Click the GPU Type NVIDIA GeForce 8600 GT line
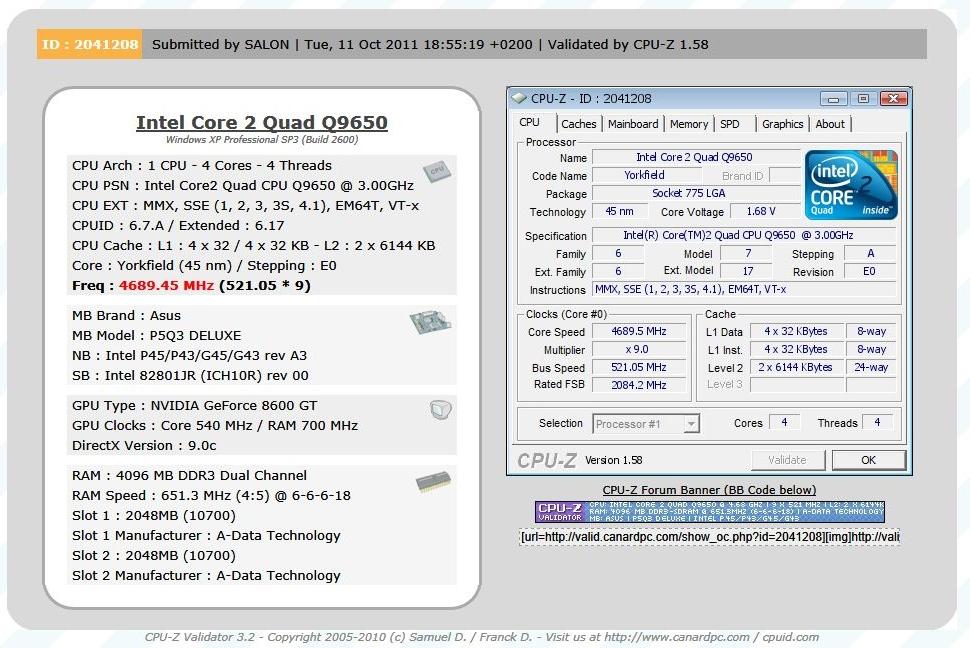The image size is (970, 648). 194,405
